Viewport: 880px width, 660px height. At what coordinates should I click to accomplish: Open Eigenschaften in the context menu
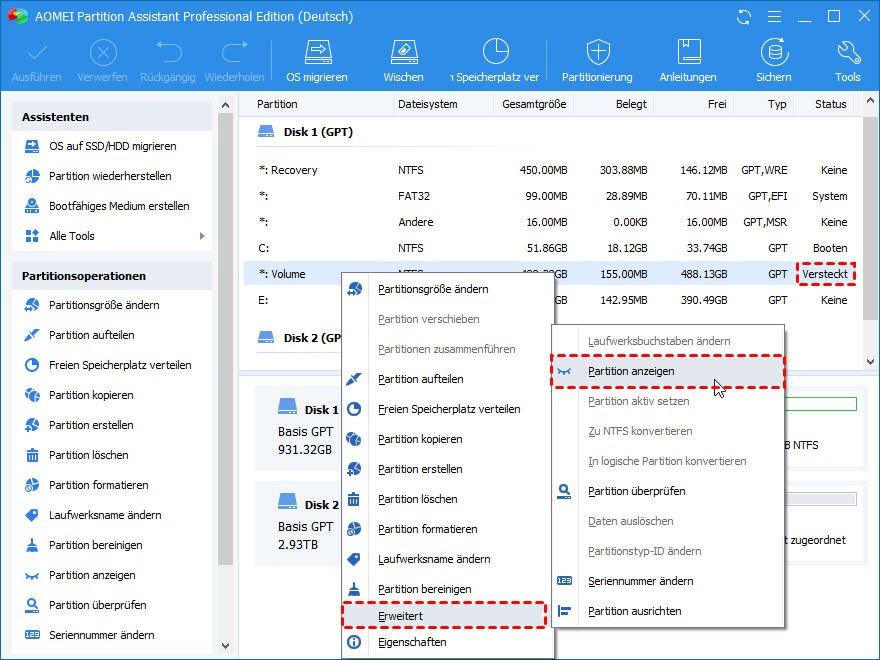pyautogui.click(x=447, y=643)
